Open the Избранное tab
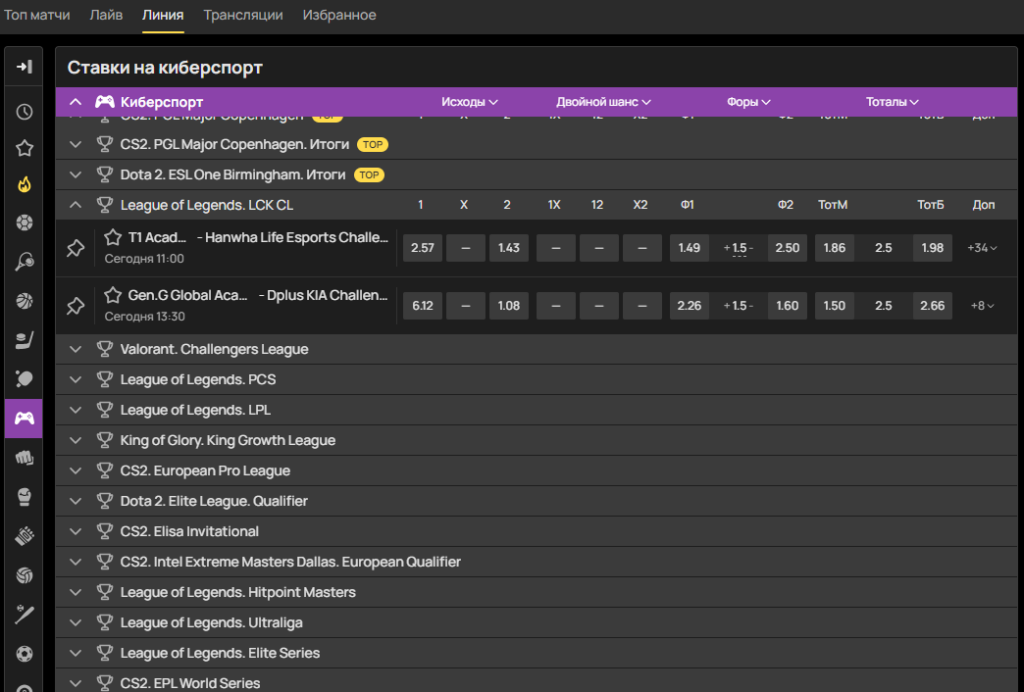Screen dimensions: 1024x692 [339, 15]
